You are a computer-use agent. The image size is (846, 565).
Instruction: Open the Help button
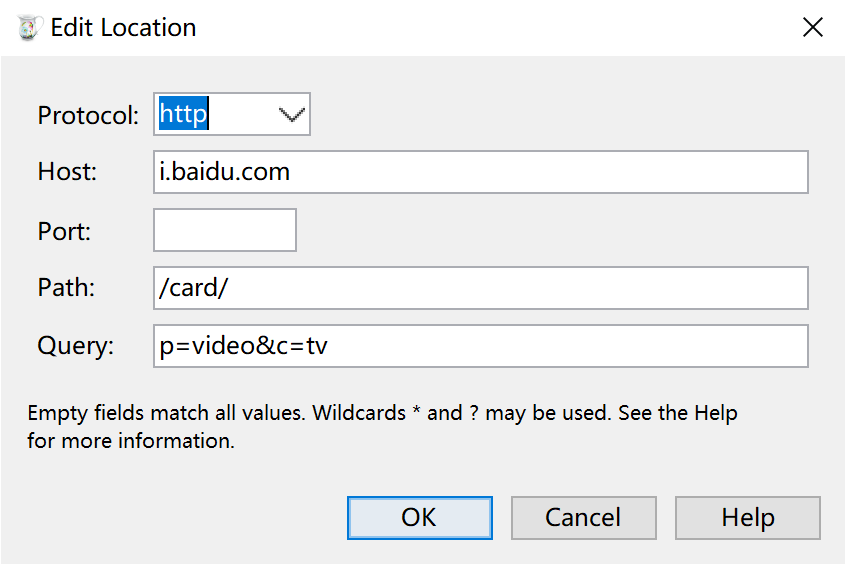(x=748, y=518)
